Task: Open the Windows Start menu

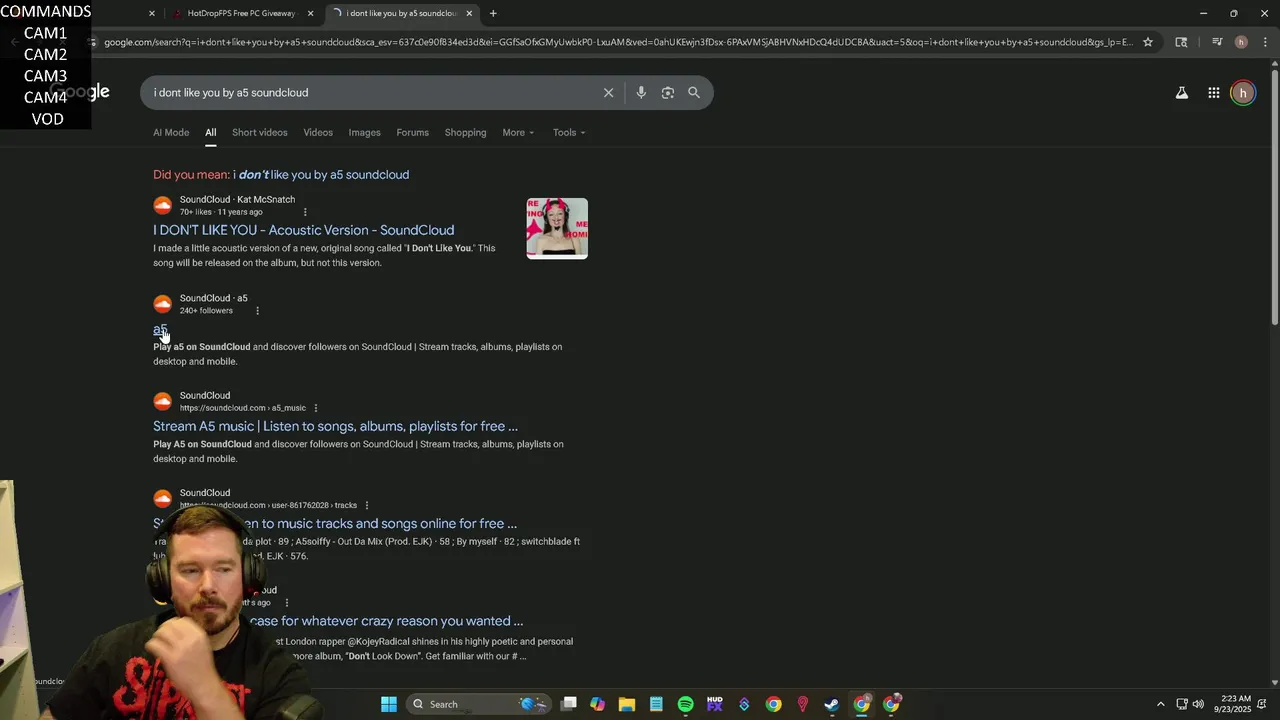Action: [389, 704]
